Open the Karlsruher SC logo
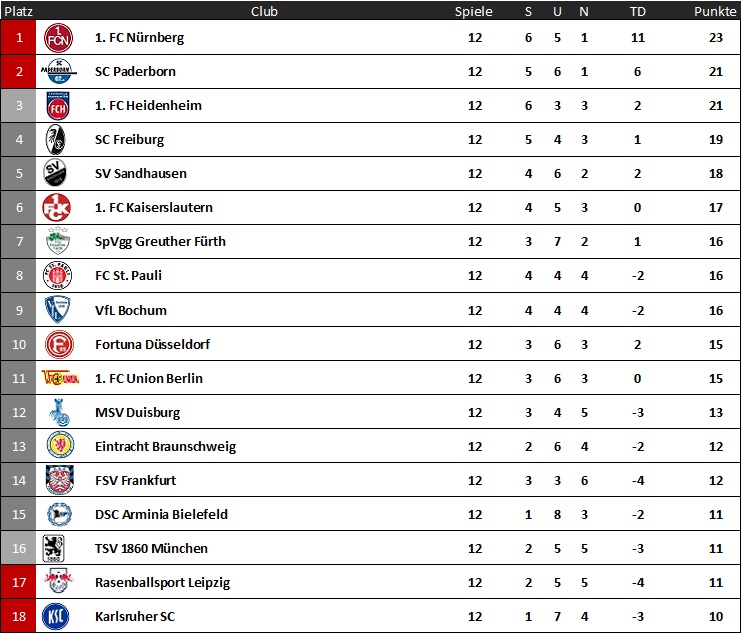The image size is (742, 634). [56, 616]
